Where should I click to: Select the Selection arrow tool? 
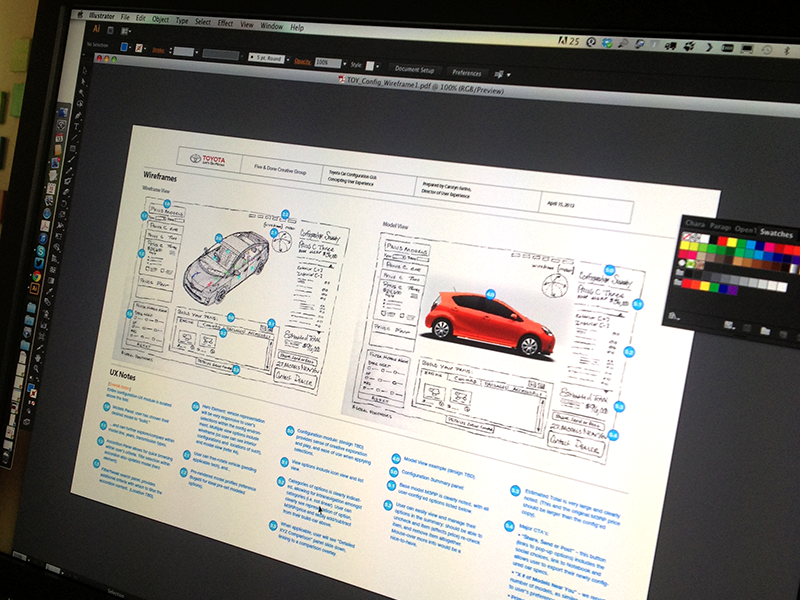pyautogui.click(x=85, y=70)
